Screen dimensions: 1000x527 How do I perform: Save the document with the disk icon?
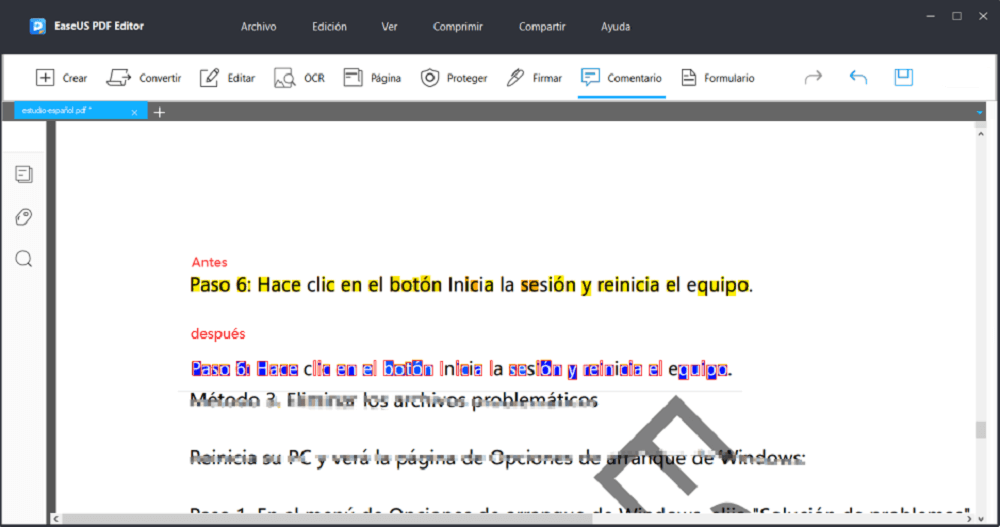pos(904,77)
